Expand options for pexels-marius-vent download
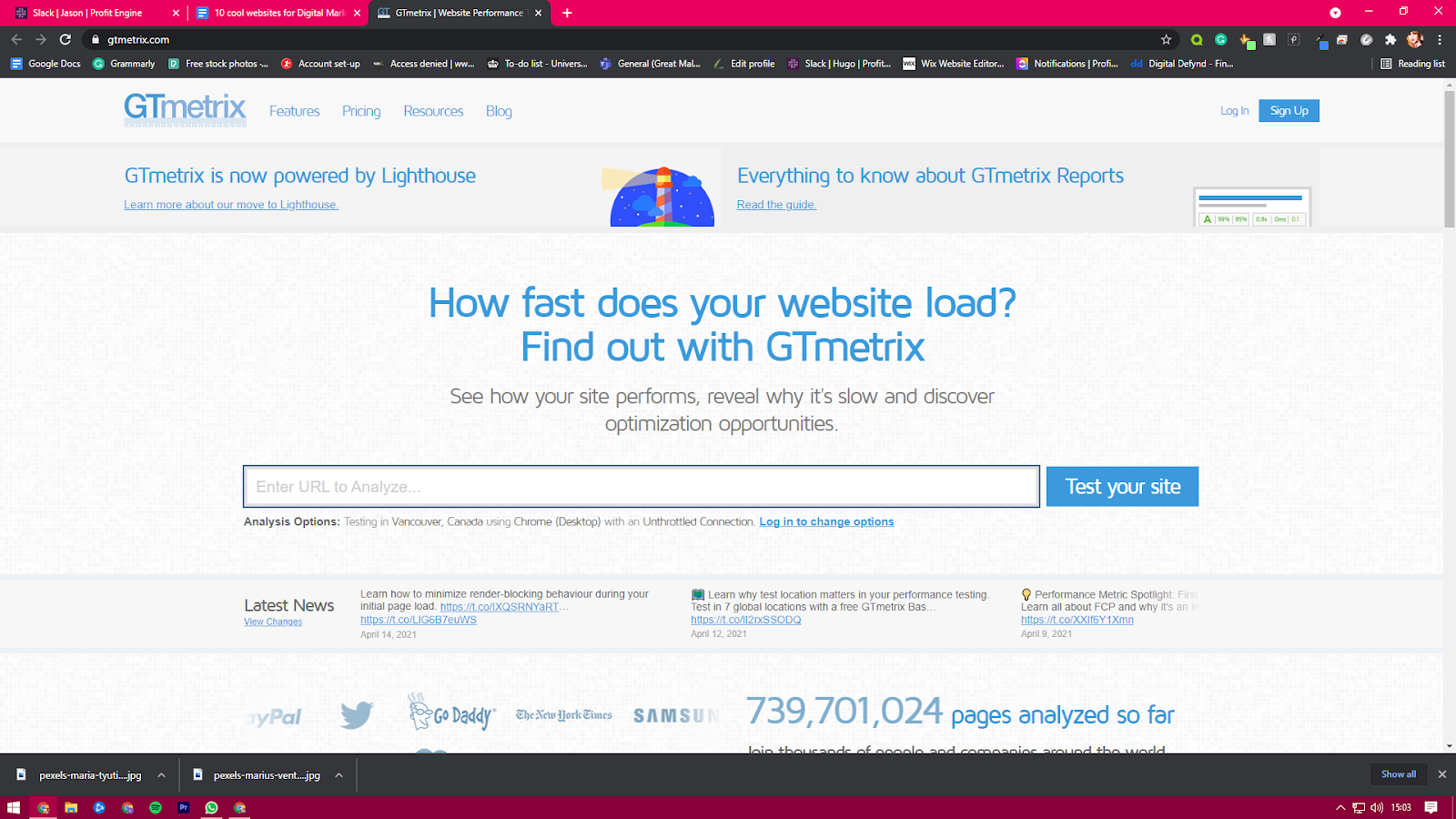Image resolution: width=1456 pixels, height=819 pixels. click(339, 775)
